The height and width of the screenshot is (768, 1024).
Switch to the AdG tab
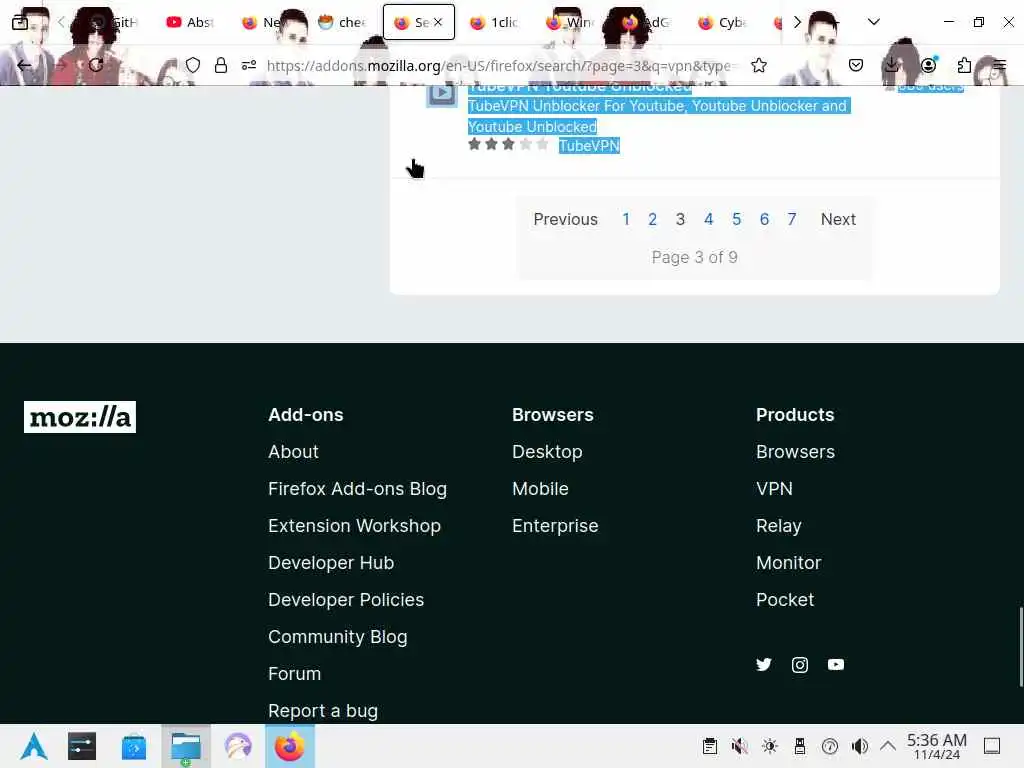pyautogui.click(x=646, y=22)
